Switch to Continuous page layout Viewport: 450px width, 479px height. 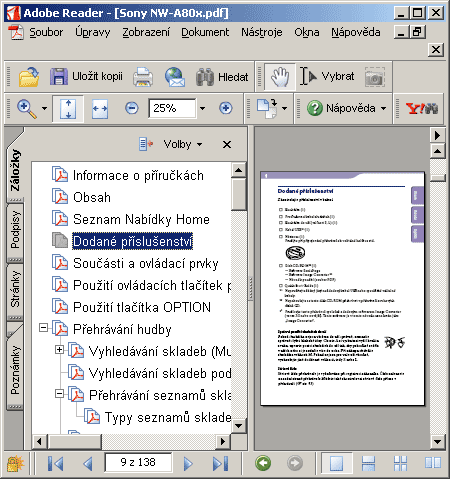[368, 463]
